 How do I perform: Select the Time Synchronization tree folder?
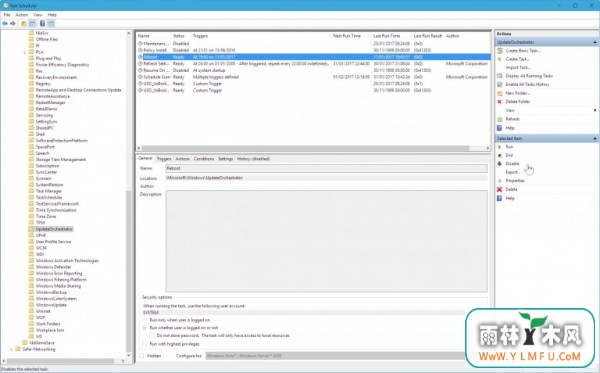point(56,210)
